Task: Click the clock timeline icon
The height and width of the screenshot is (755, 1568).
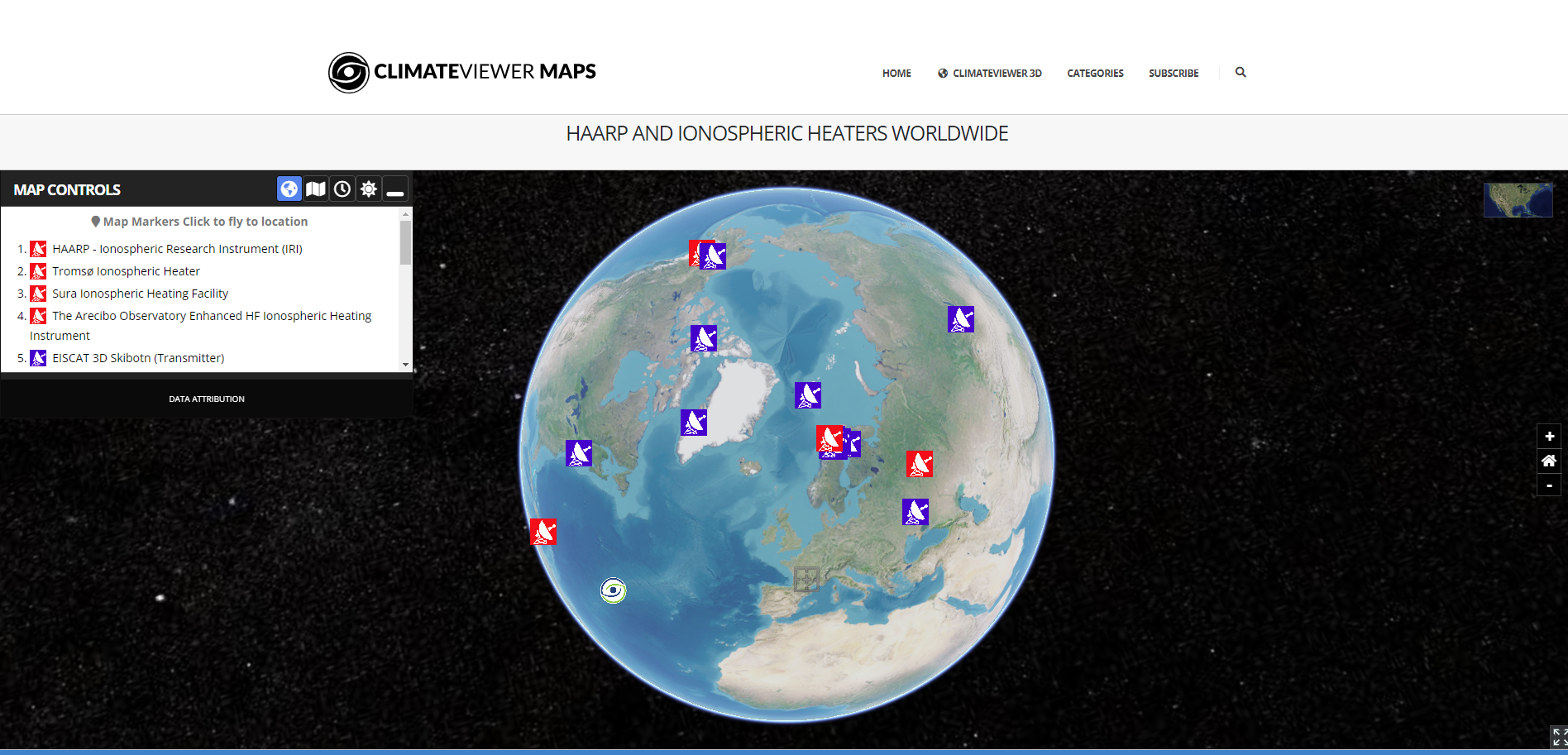Action: click(x=342, y=189)
